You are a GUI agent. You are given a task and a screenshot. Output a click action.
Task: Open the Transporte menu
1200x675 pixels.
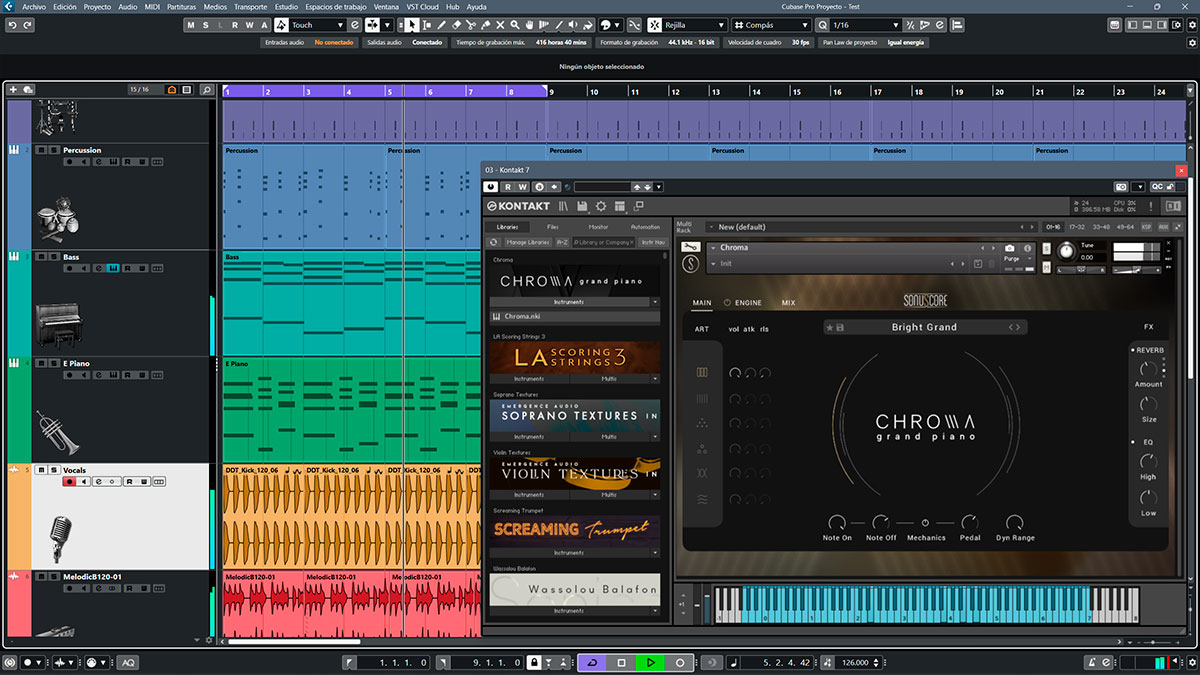(250, 6)
